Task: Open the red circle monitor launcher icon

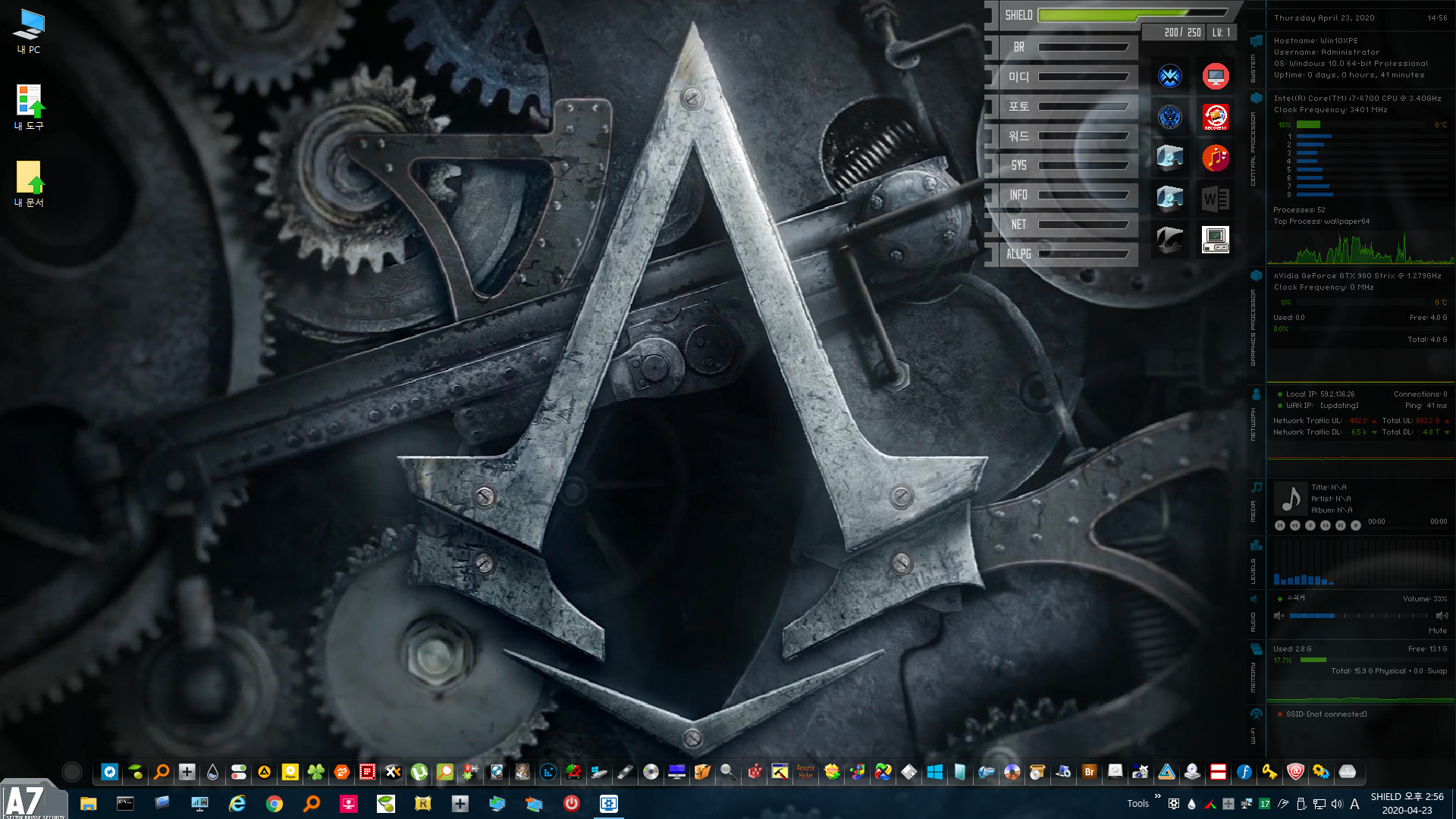Action: click(1216, 76)
